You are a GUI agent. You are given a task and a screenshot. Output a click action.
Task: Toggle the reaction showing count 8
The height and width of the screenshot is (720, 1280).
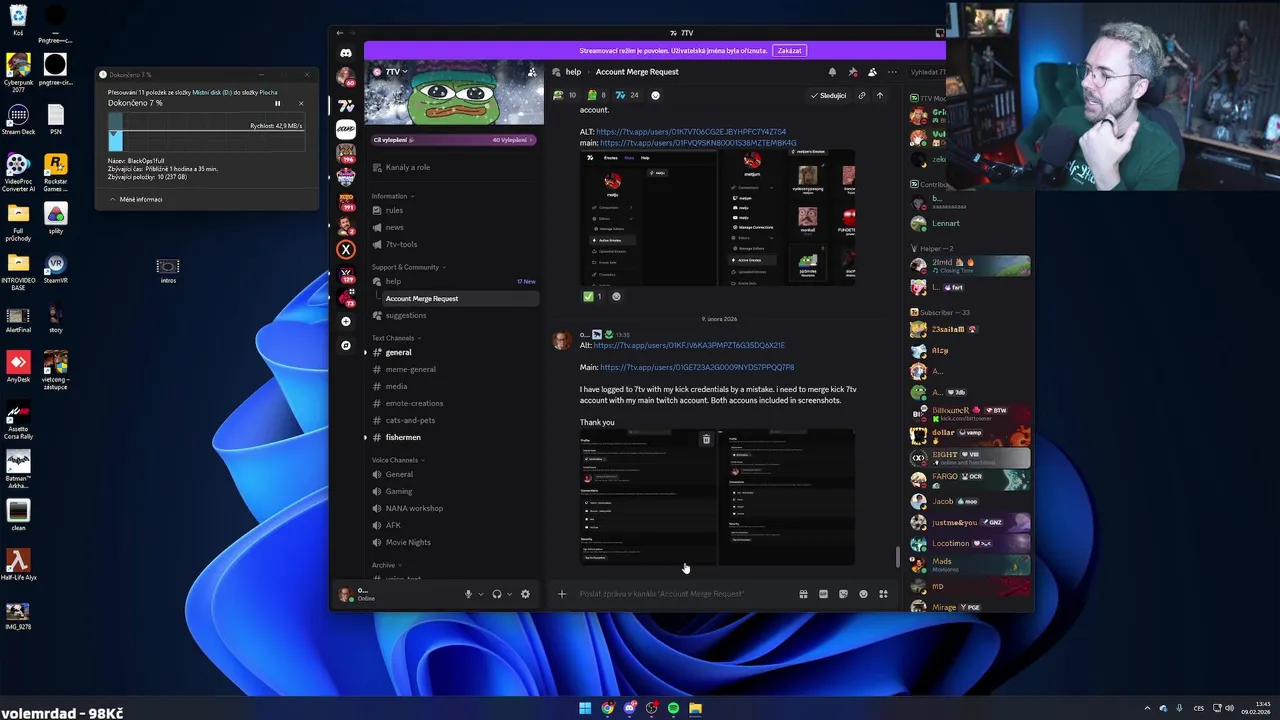click(x=597, y=95)
